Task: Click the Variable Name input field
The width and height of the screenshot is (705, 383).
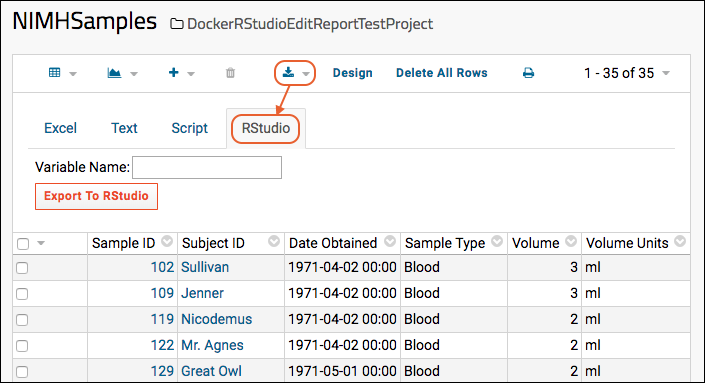Action: pyautogui.click(x=207, y=167)
